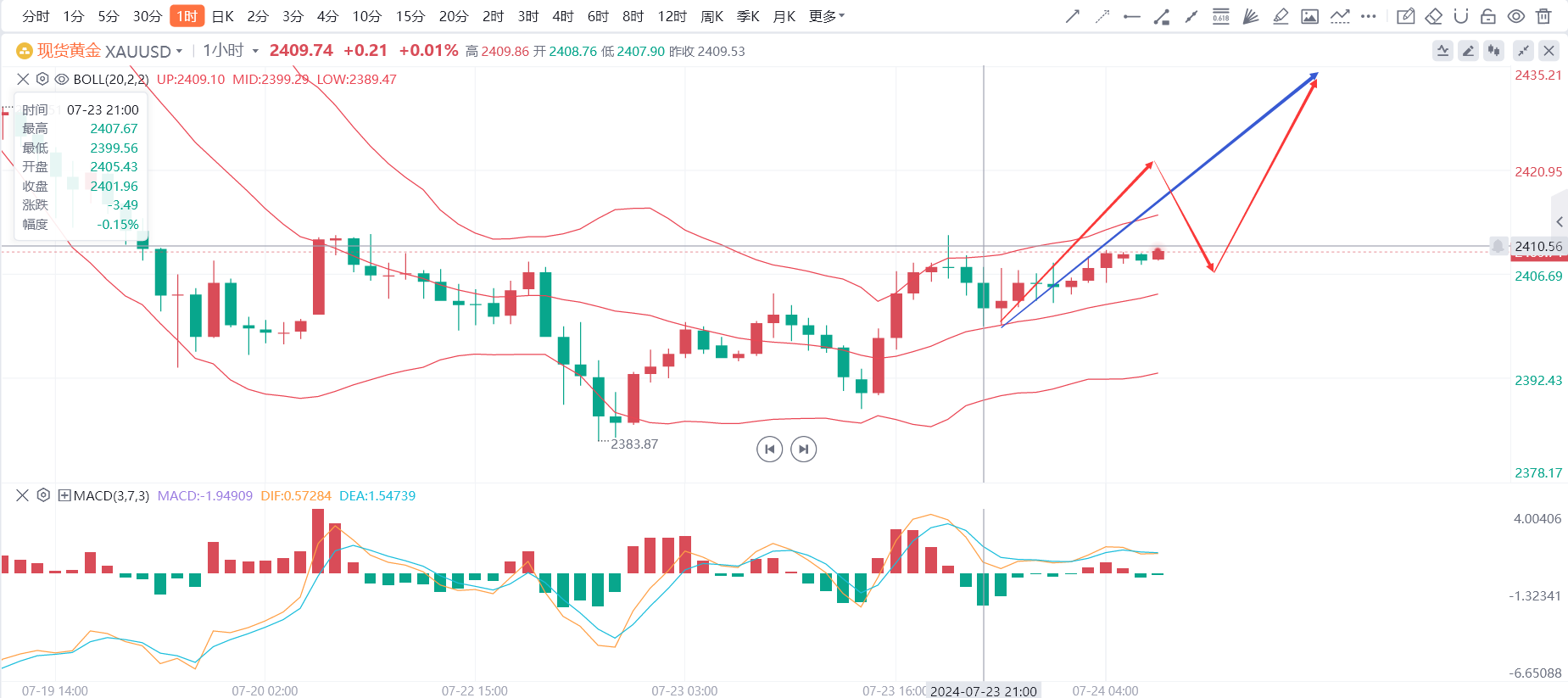Select the trend chart with dashed baseline tool
The height and width of the screenshot is (698, 1568).
point(1340,16)
